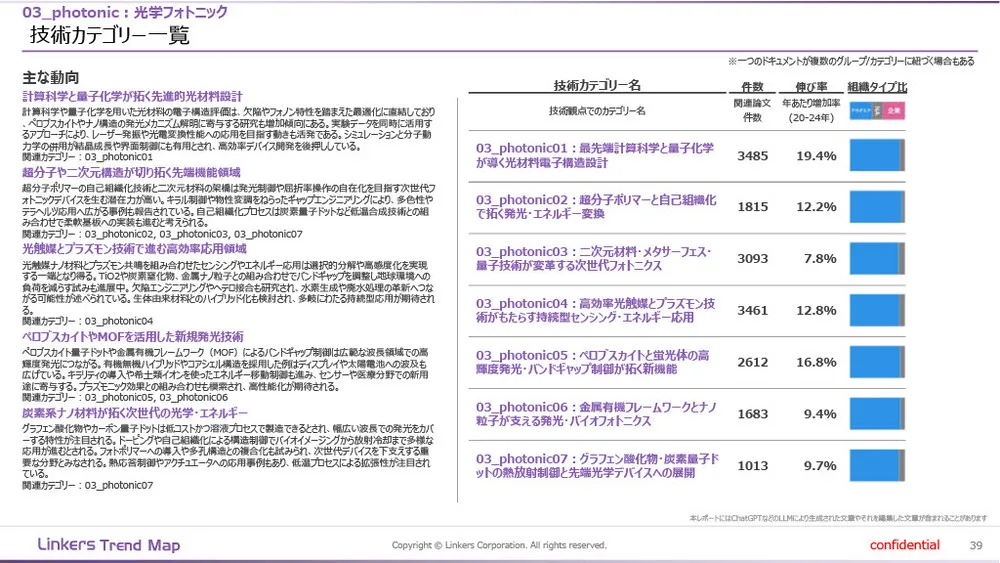This screenshot has width=1000, height=563.
Task: Click the pink '企業' segment in the legend
Action: 893,111
